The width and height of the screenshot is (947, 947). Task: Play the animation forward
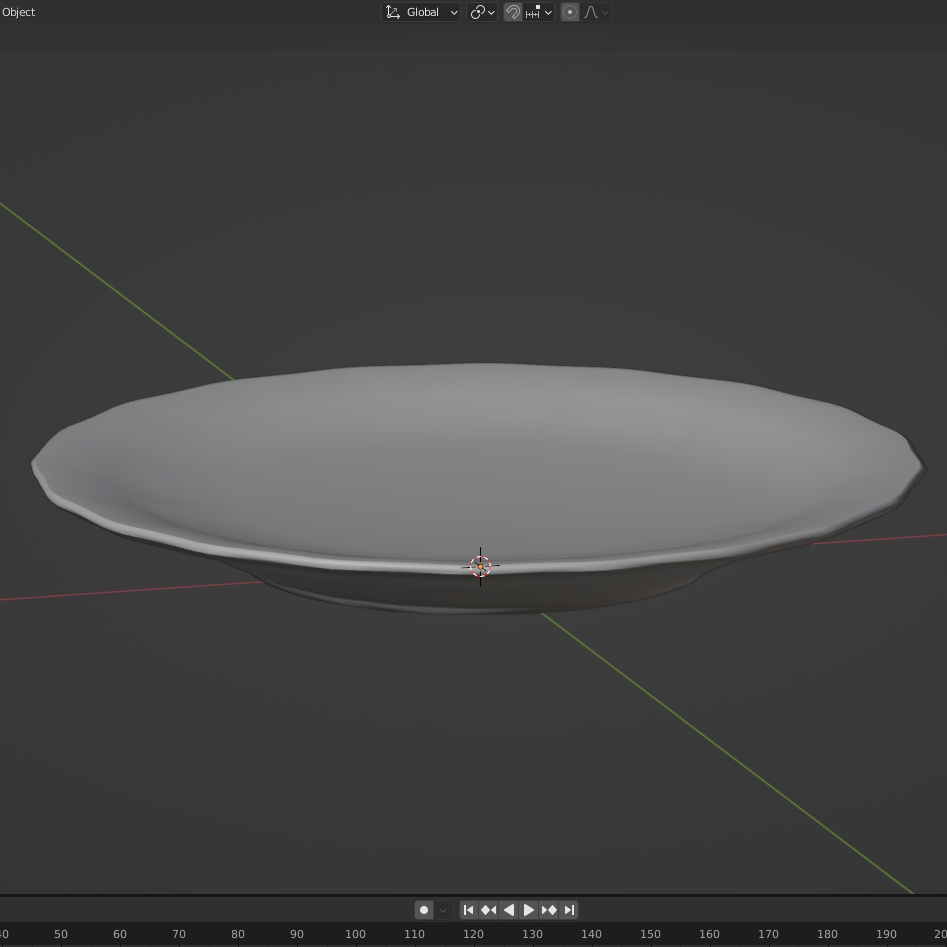528,910
